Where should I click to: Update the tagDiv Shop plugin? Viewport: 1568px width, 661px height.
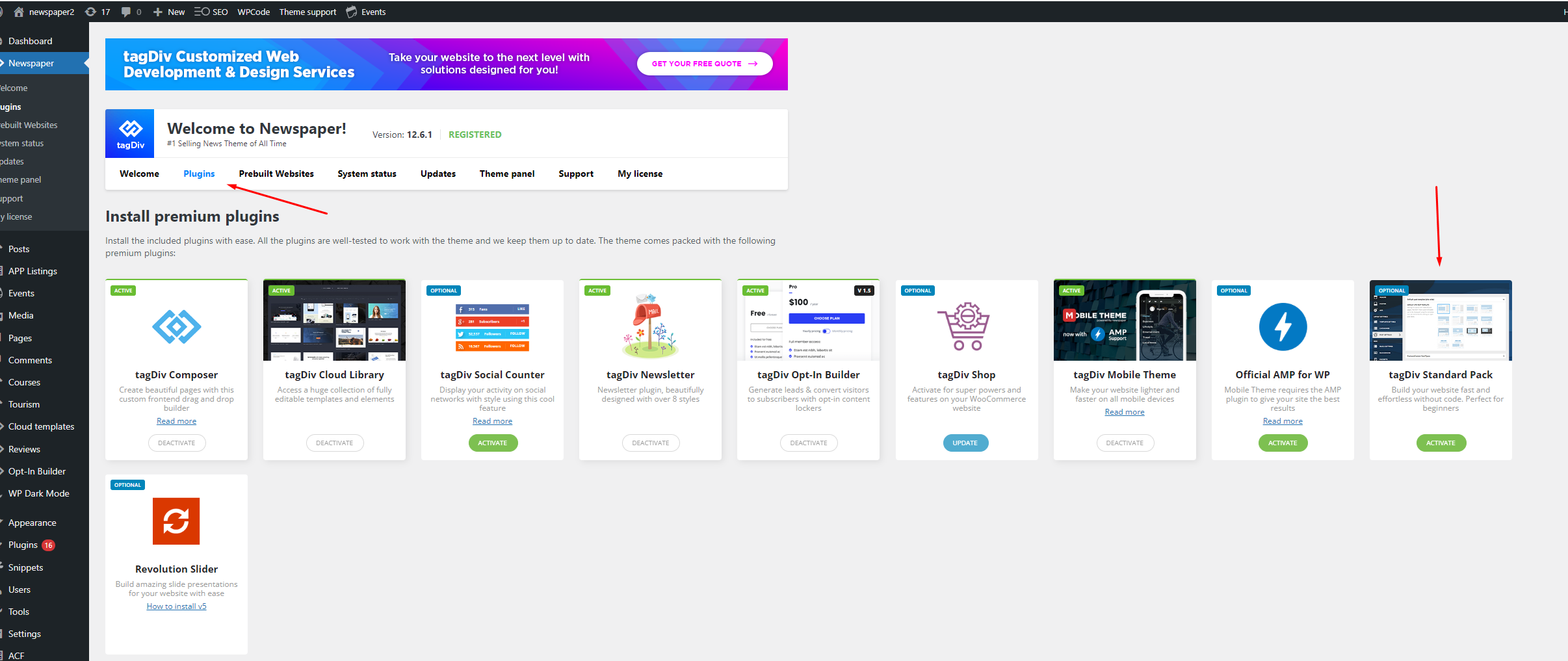[965, 443]
